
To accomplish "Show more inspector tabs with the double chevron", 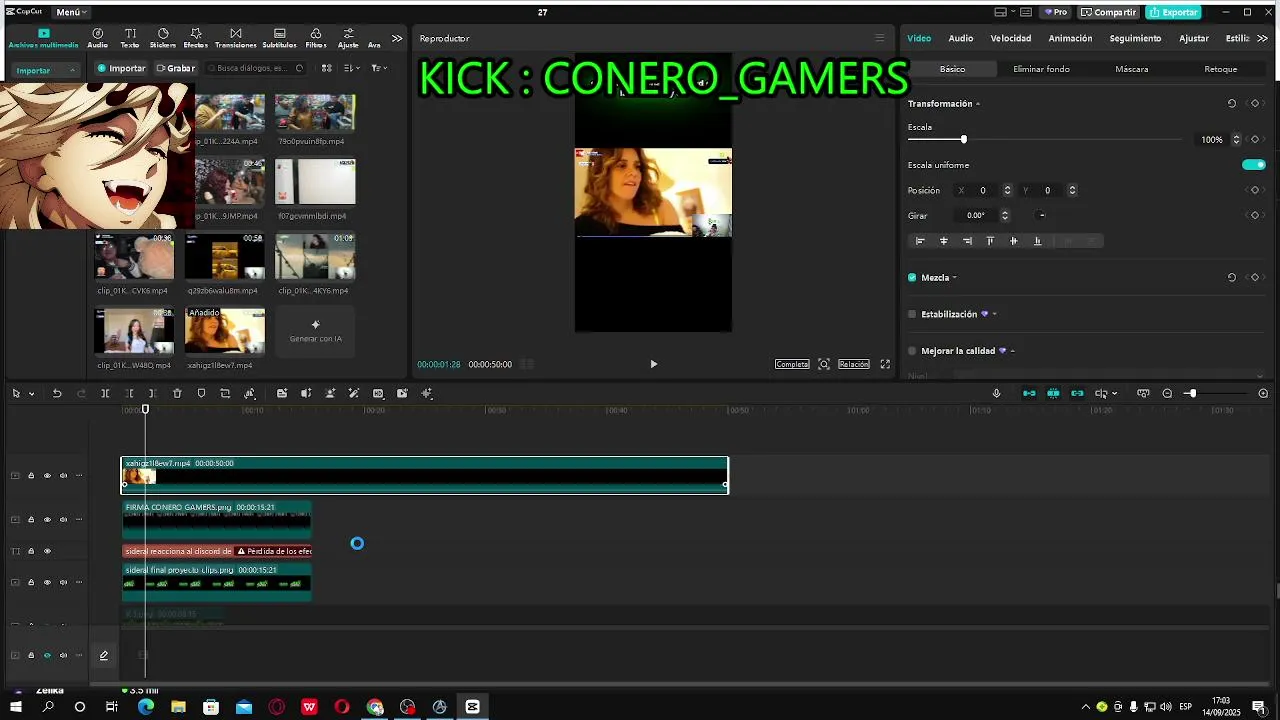I will click(1263, 38).
